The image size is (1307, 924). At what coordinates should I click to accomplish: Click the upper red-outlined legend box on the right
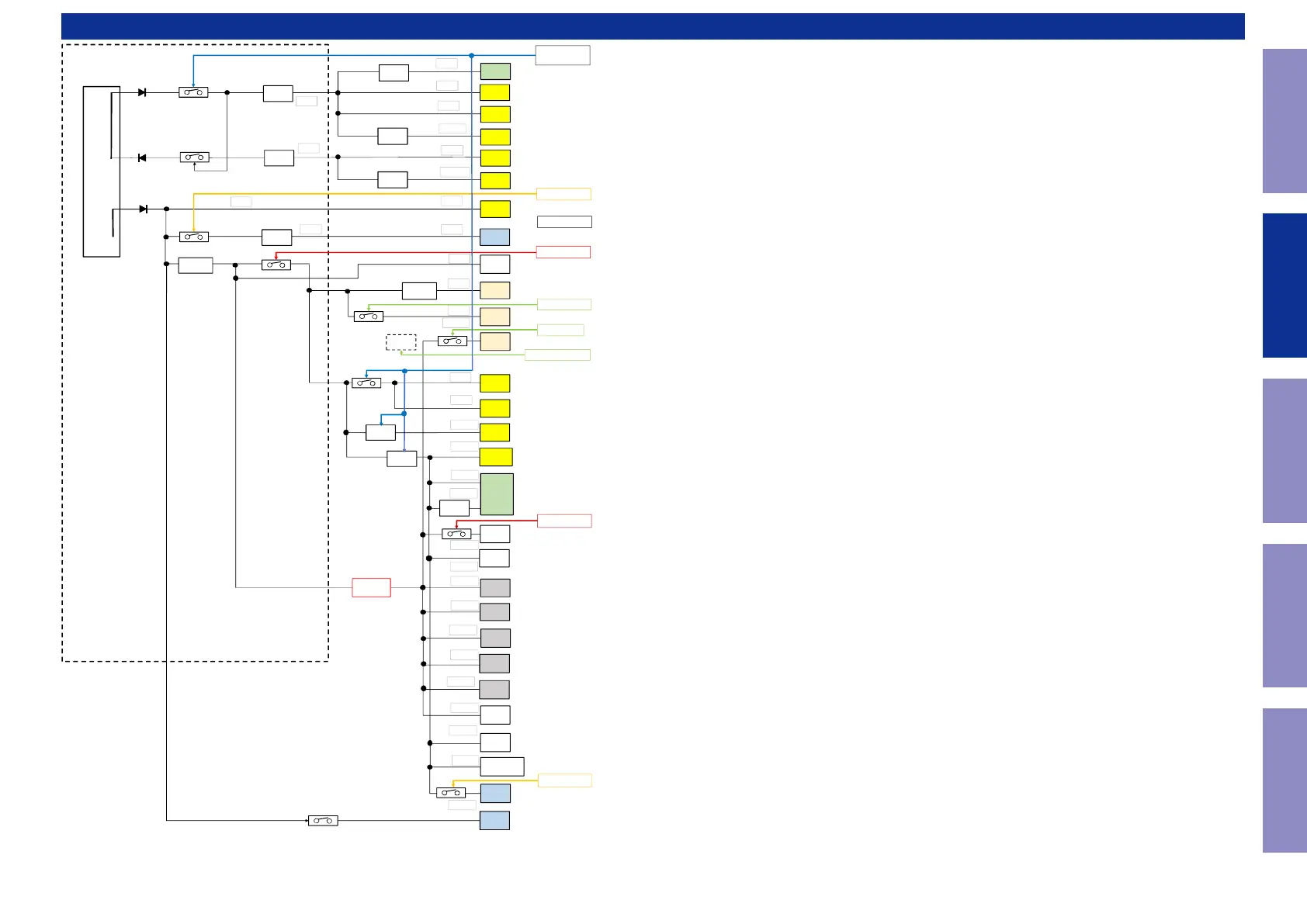563,252
